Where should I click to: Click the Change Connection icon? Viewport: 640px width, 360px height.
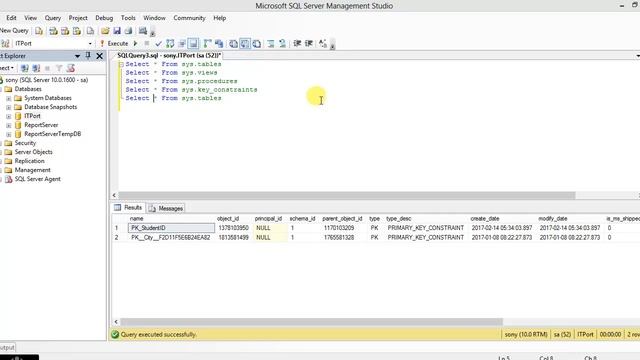[5, 43]
